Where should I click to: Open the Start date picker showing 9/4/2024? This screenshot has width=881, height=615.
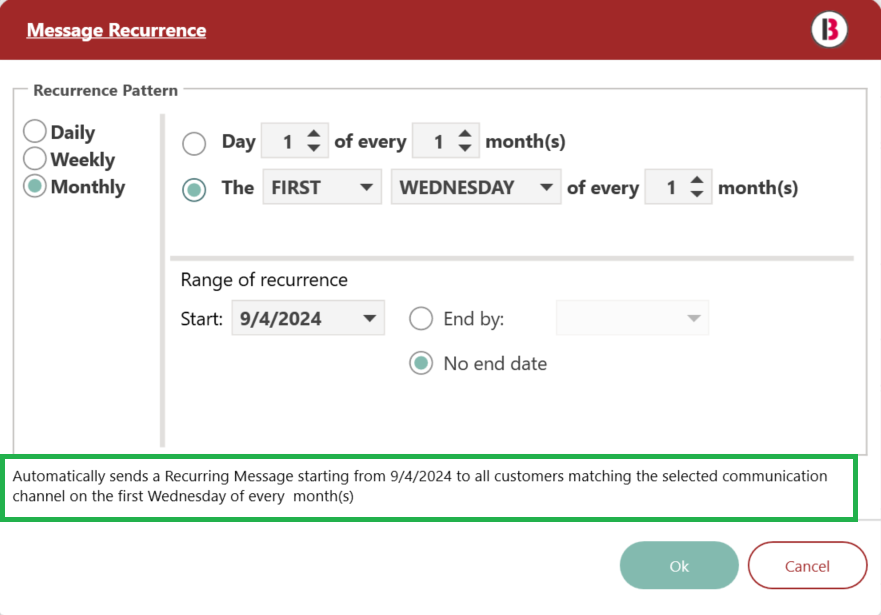pos(308,318)
